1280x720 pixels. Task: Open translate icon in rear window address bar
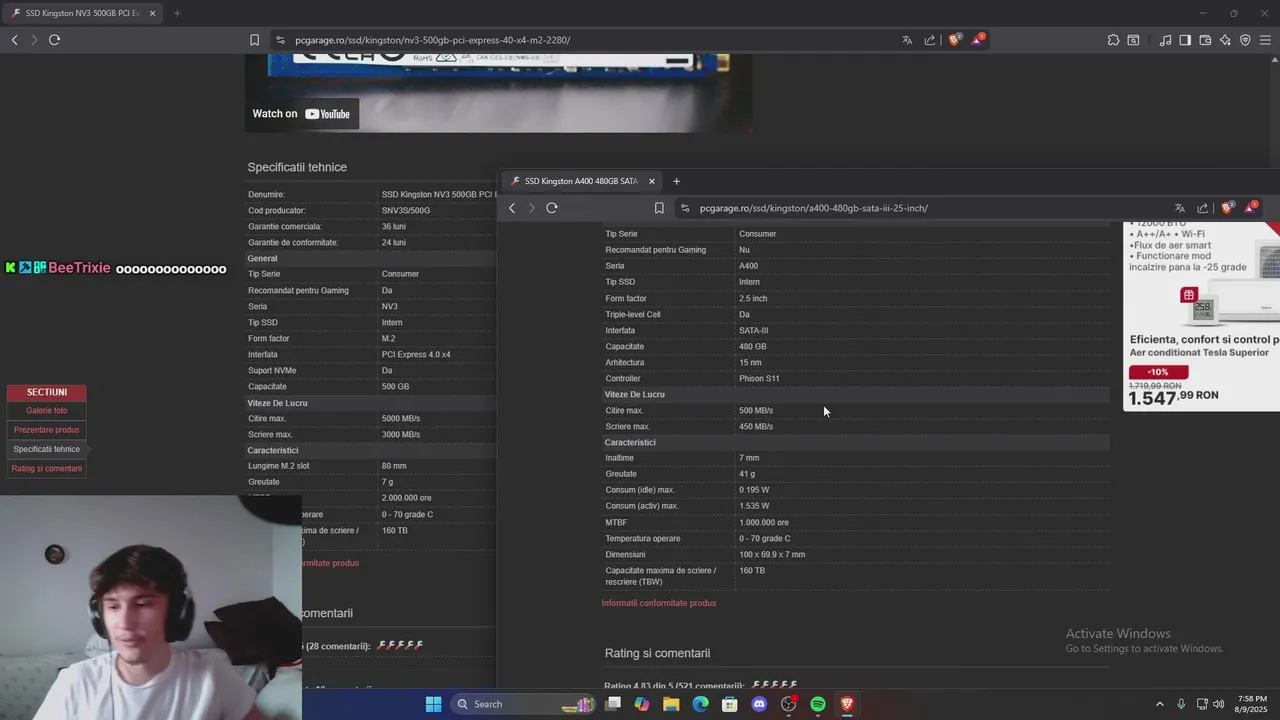tap(907, 40)
